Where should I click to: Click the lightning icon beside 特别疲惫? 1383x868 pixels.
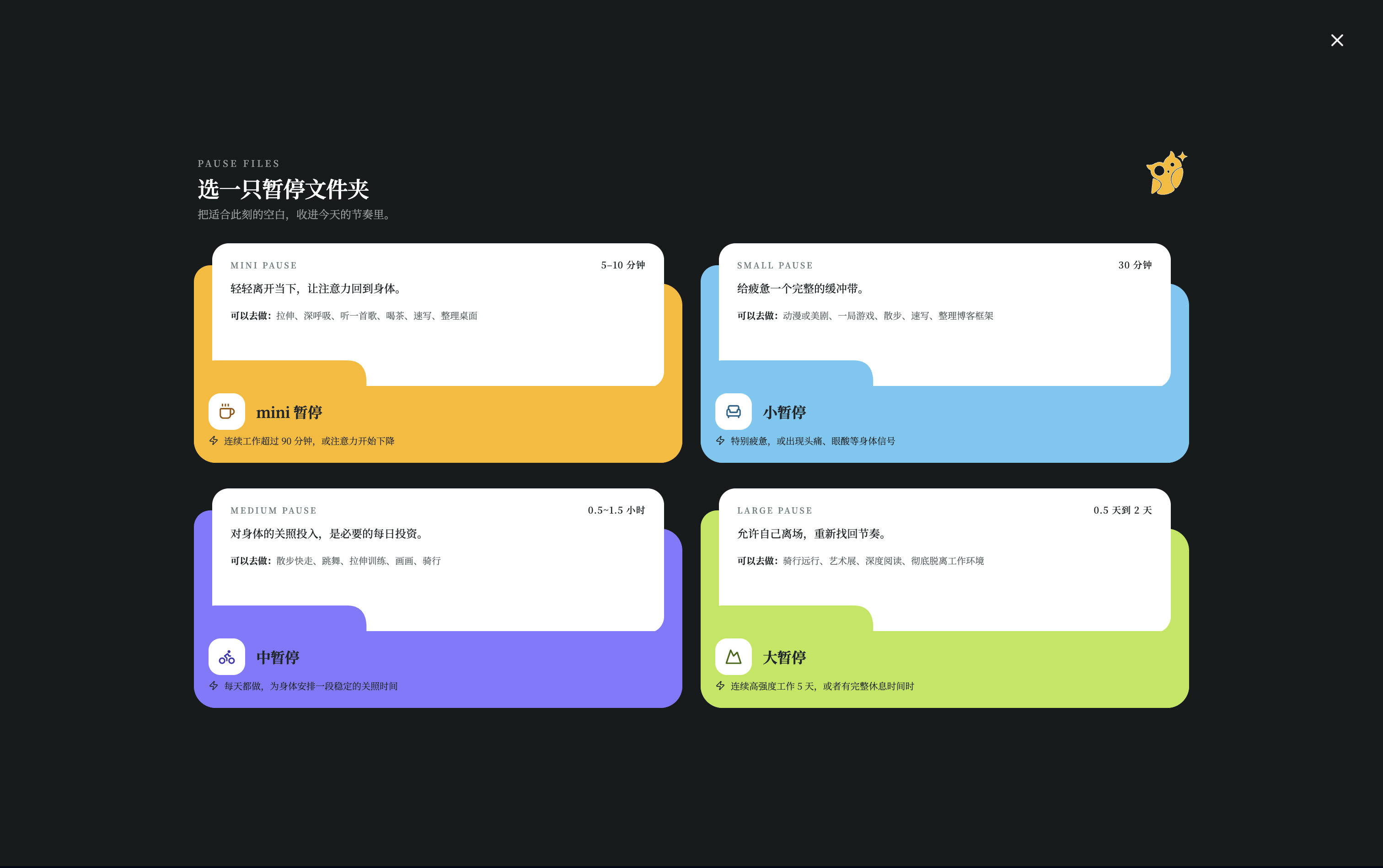720,440
